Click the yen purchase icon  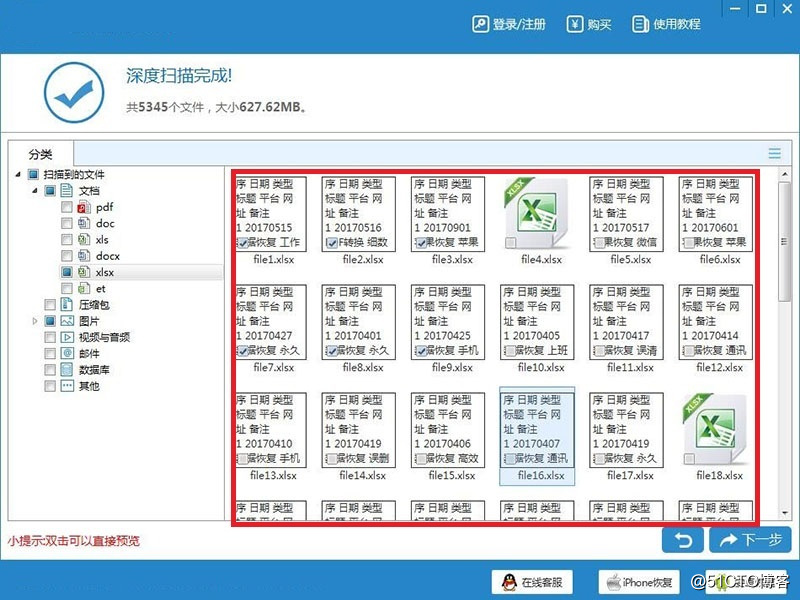(574, 24)
